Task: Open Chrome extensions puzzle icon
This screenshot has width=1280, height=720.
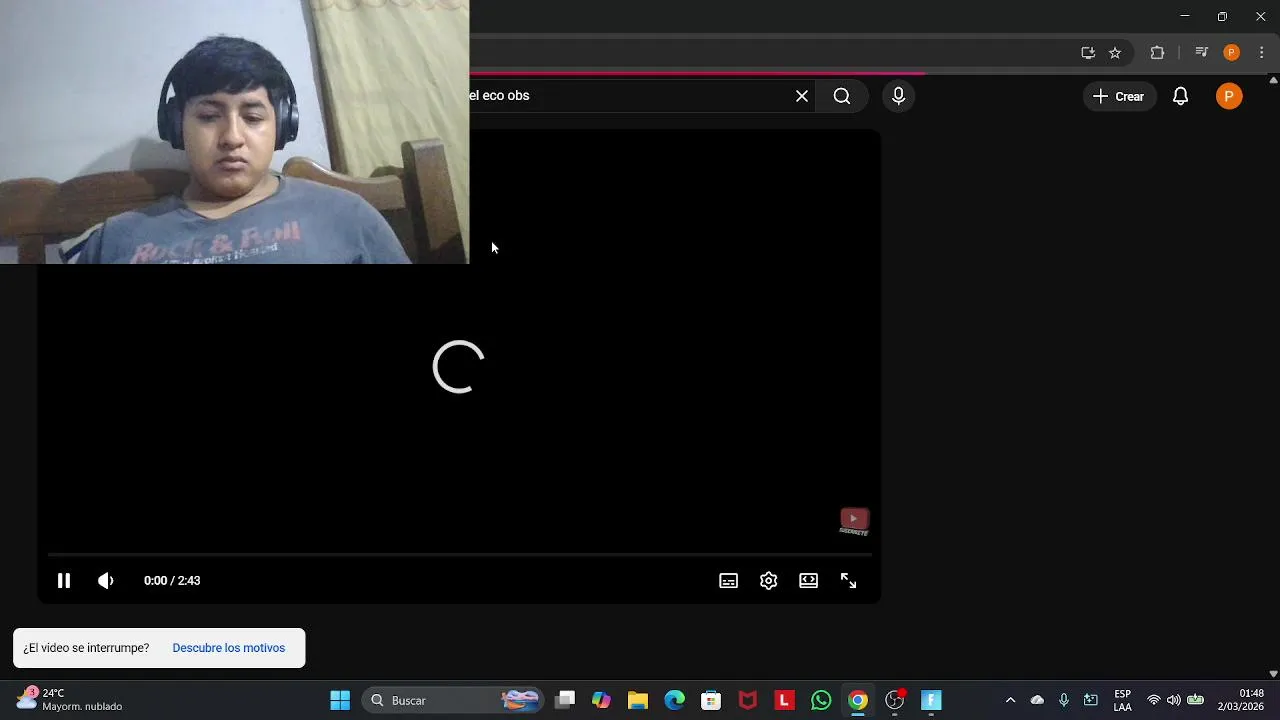Action: (x=1157, y=53)
